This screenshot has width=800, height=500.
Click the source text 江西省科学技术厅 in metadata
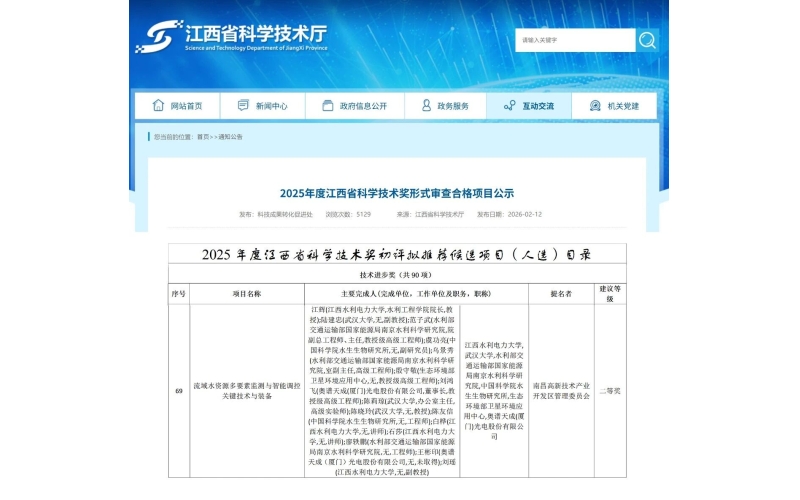click(x=439, y=214)
